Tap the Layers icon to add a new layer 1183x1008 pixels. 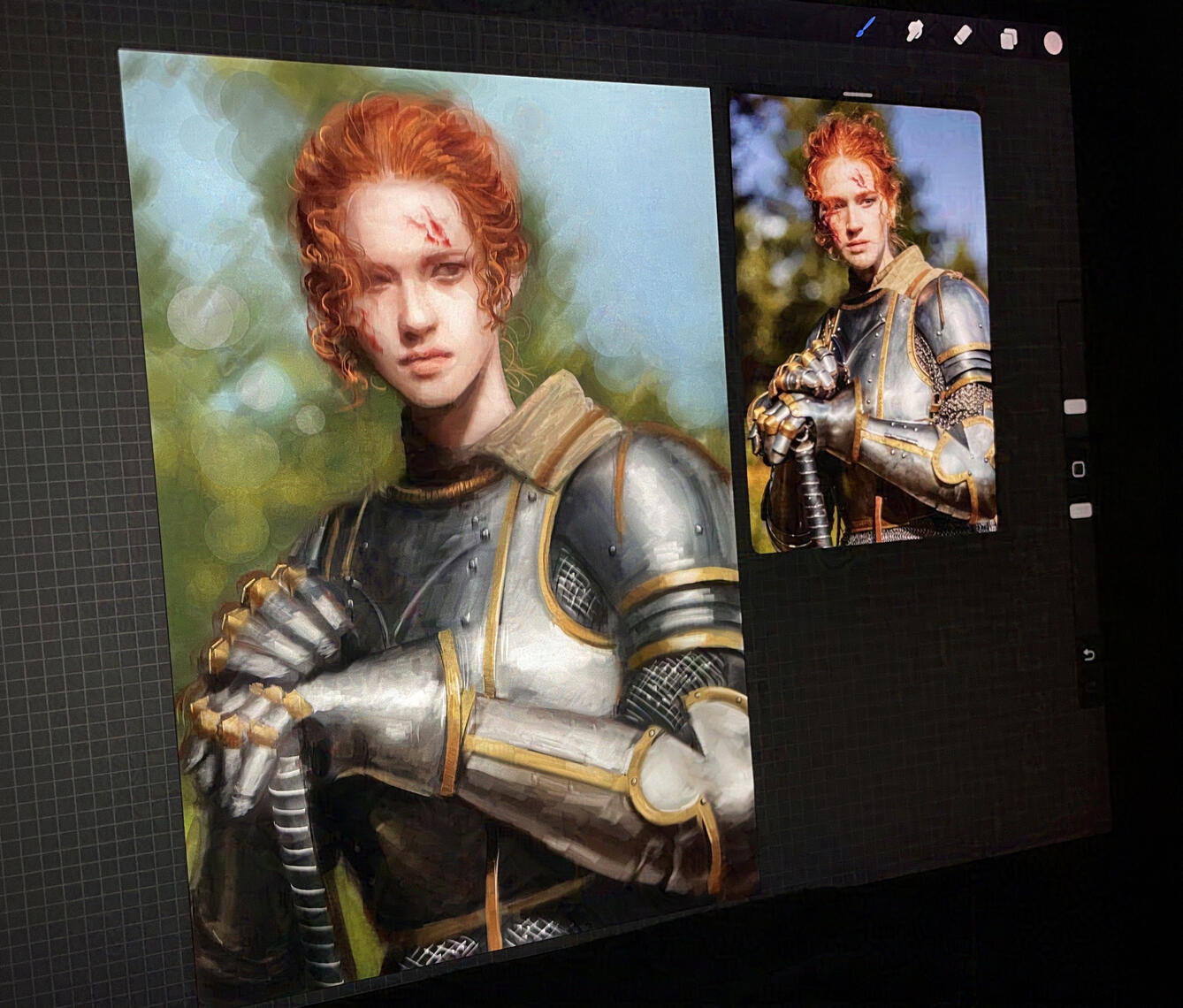click(x=1008, y=39)
